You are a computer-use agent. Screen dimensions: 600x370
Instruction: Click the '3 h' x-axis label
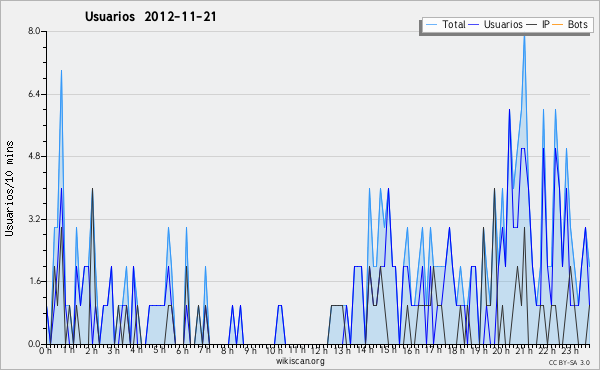(x=114, y=351)
